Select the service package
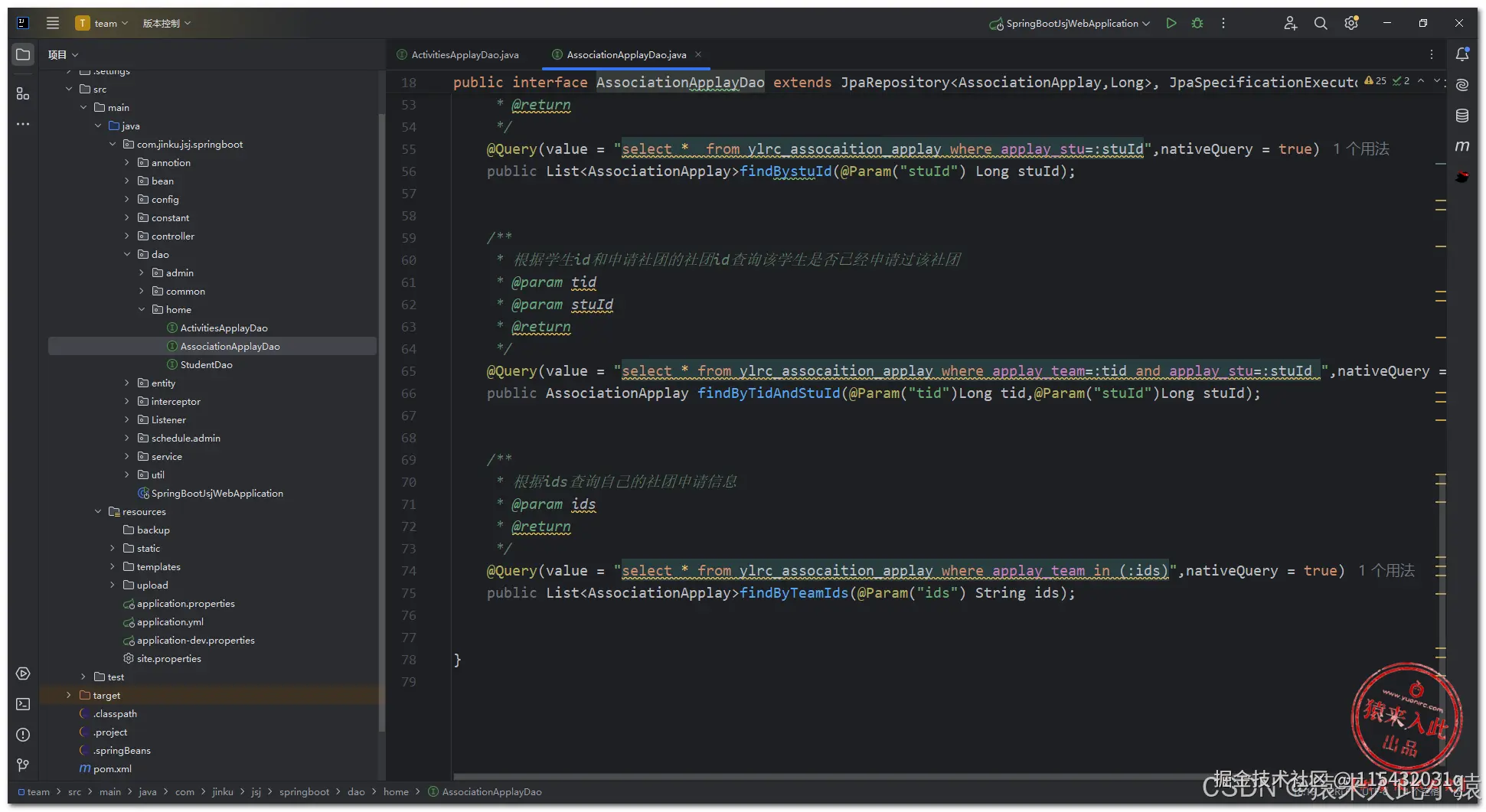1486x812 pixels. pos(160,457)
